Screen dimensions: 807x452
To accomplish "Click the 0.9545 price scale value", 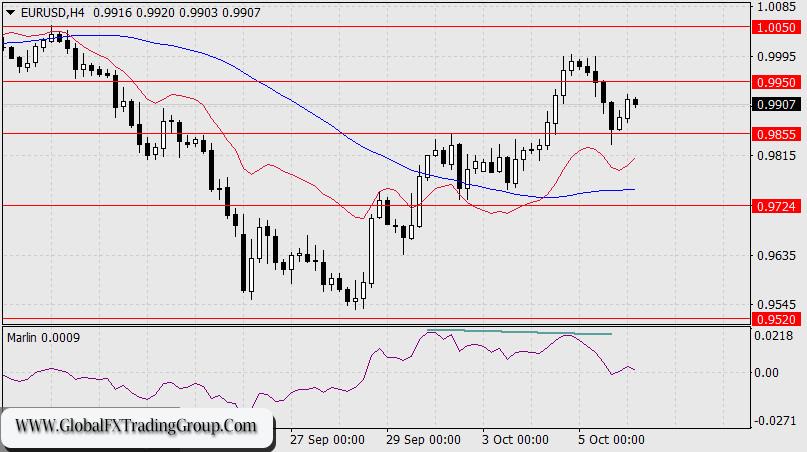I will tap(777, 305).
